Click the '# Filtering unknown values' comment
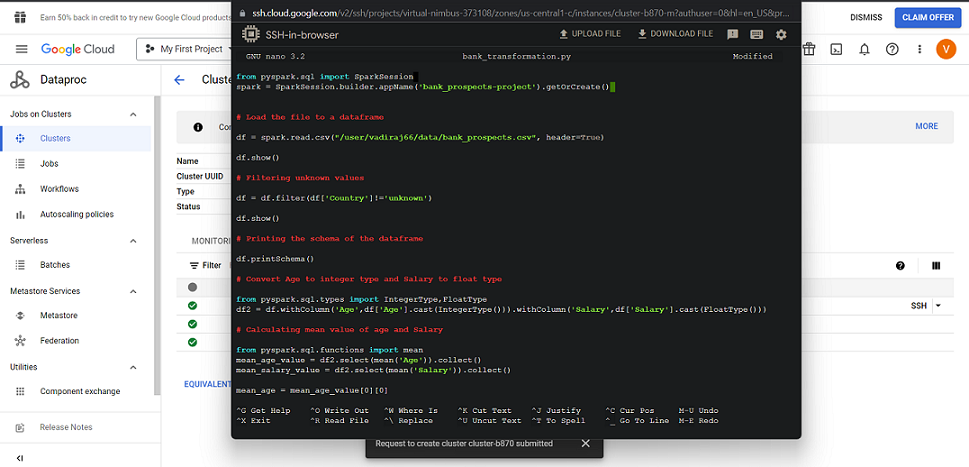This screenshot has width=969, height=467. tap(300, 177)
